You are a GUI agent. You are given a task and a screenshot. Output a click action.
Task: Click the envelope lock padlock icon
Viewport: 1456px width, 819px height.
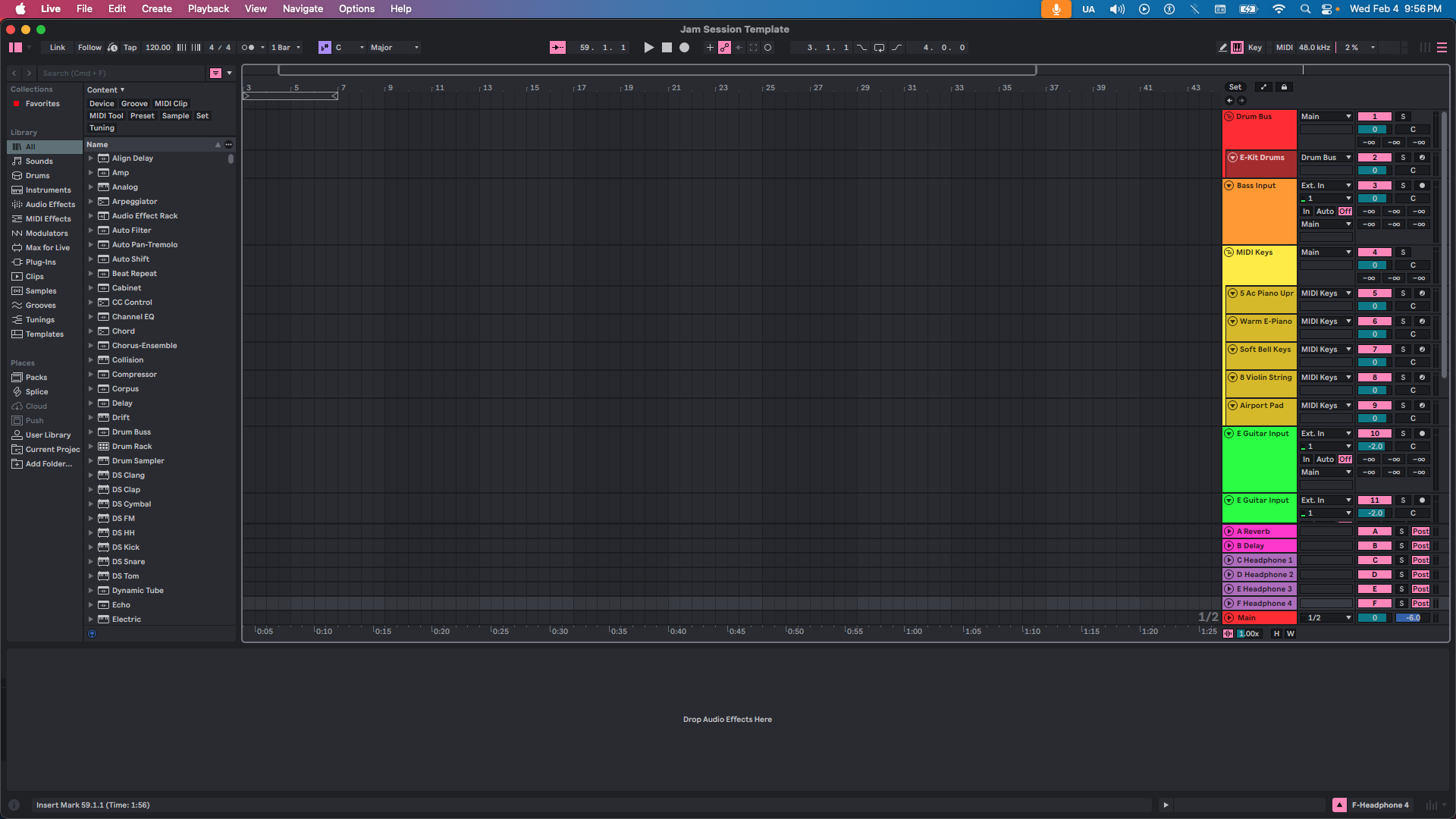[x=1283, y=86]
